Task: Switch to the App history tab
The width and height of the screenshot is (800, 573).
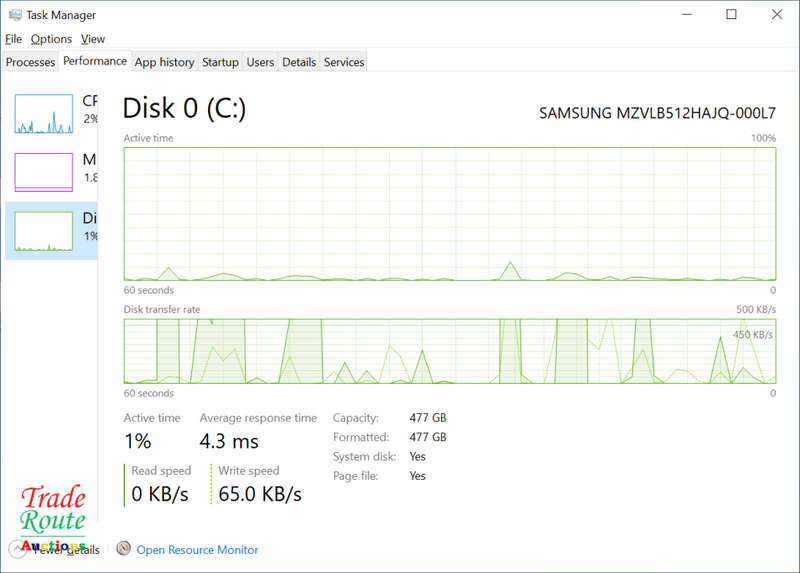Action: (164, 62)
